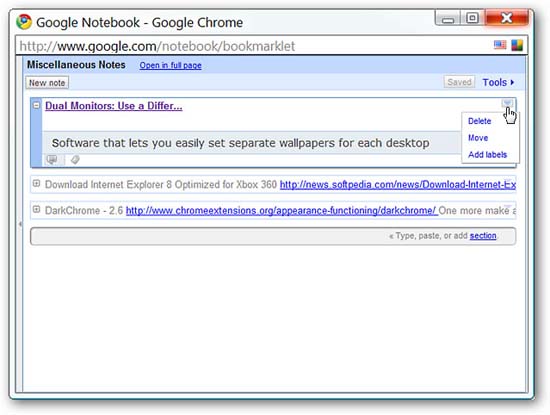
Task: Select Delete from the note menu
Action: 479,121
